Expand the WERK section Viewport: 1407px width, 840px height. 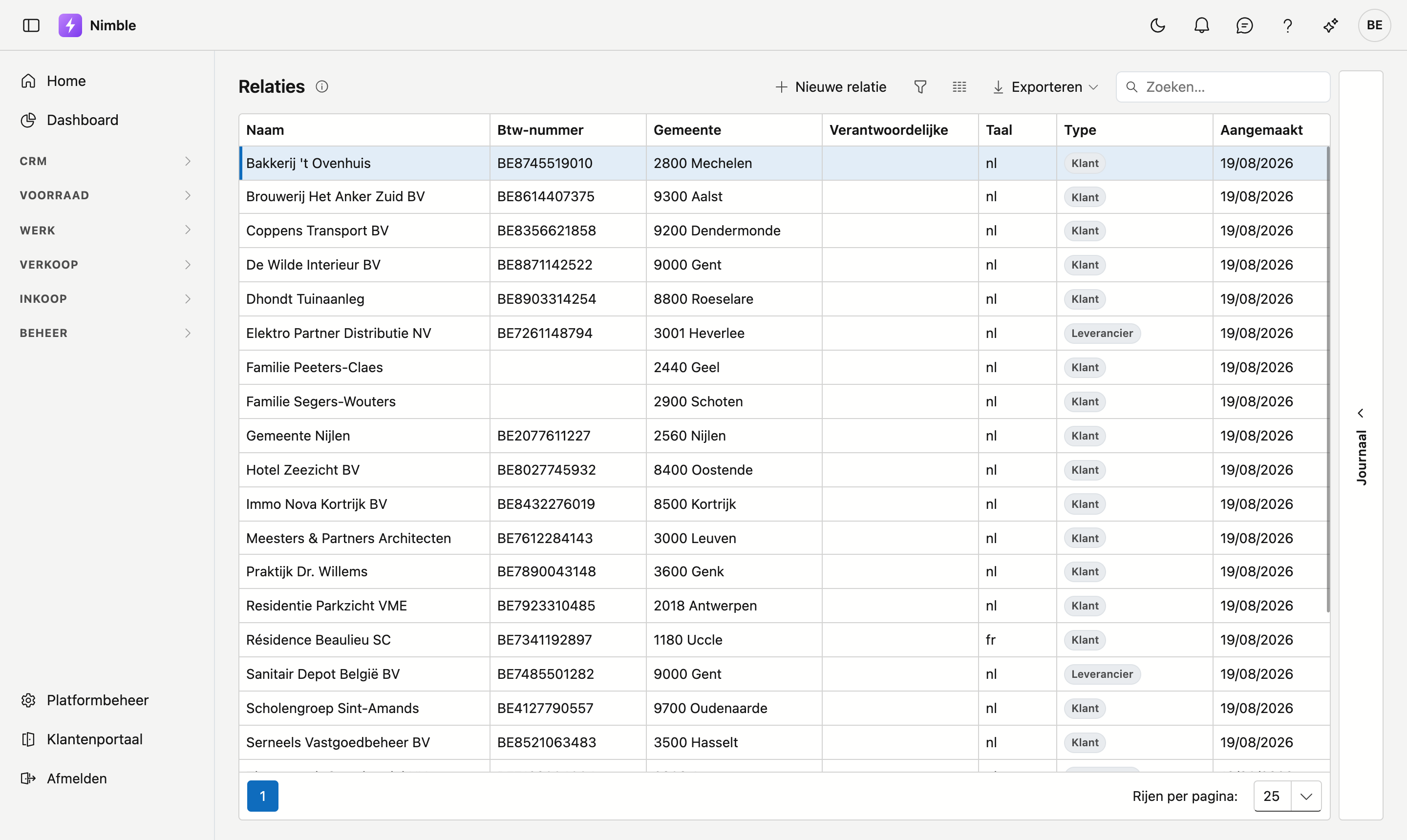[x=107, y=230]
